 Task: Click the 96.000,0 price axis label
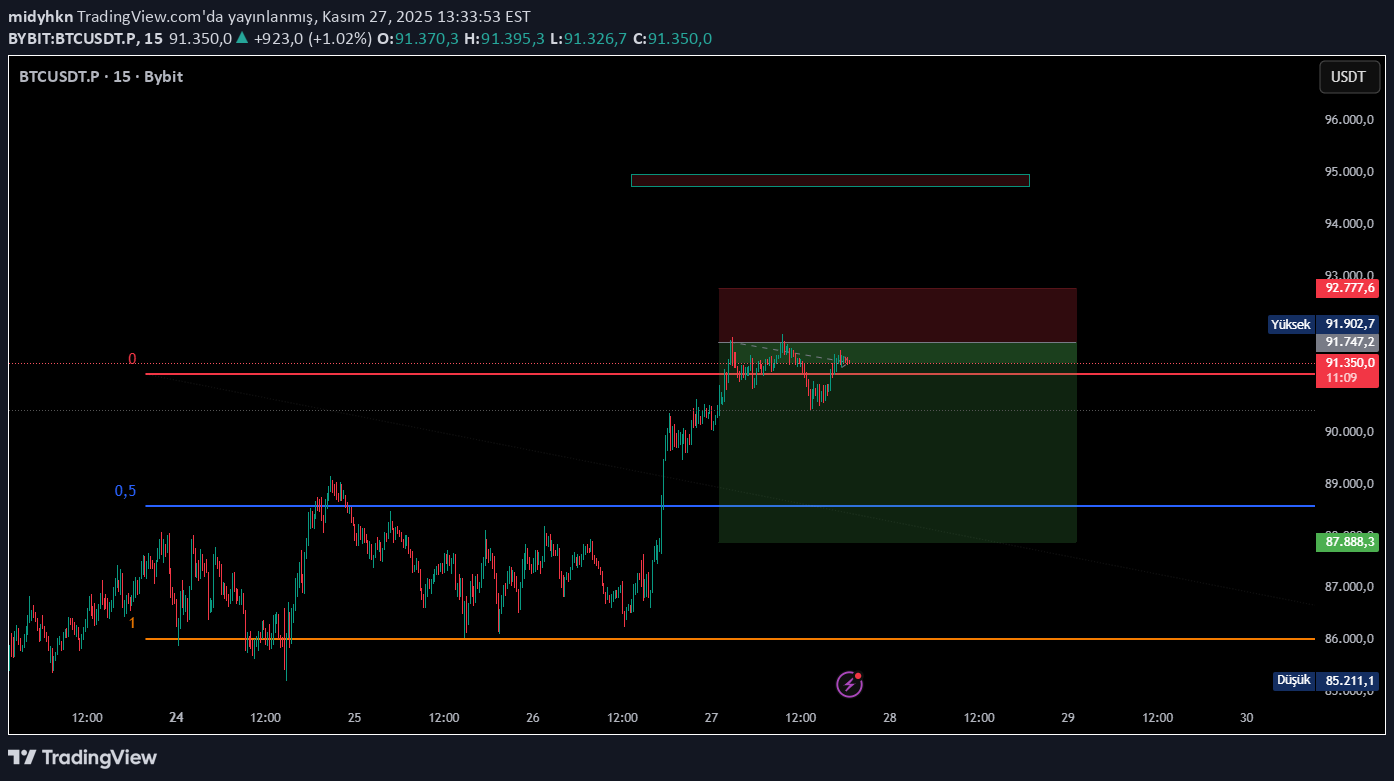[1349, 120]
